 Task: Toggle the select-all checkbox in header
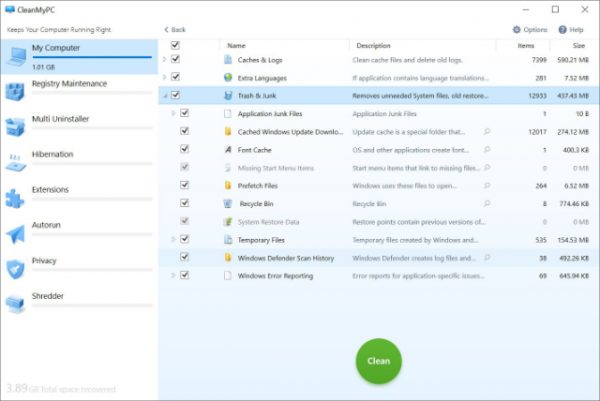click(175, 45)
